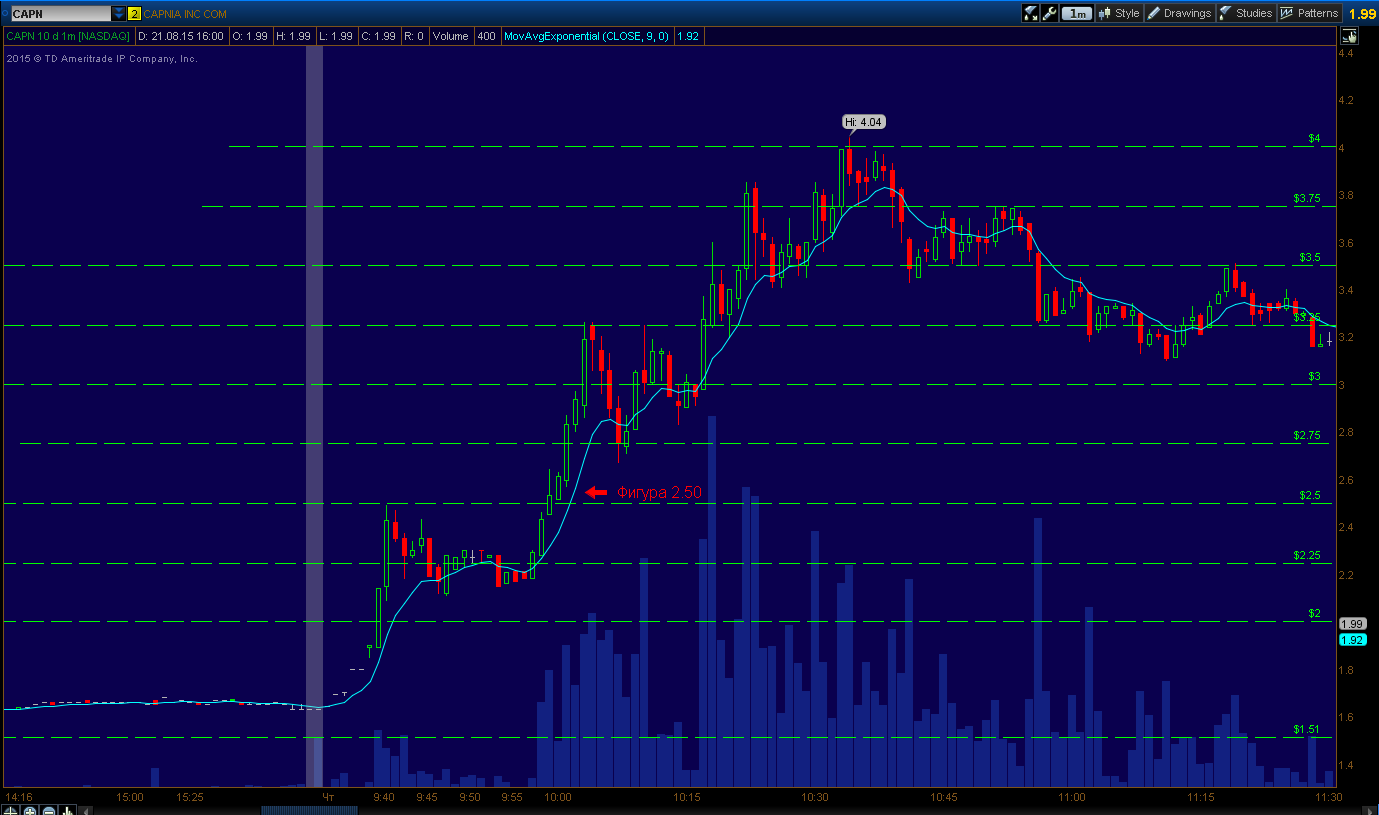Viewport: 1379px width, 815px height.
Task: Click the Hi: 4.04 price bubble
Action: click(864, 122)
